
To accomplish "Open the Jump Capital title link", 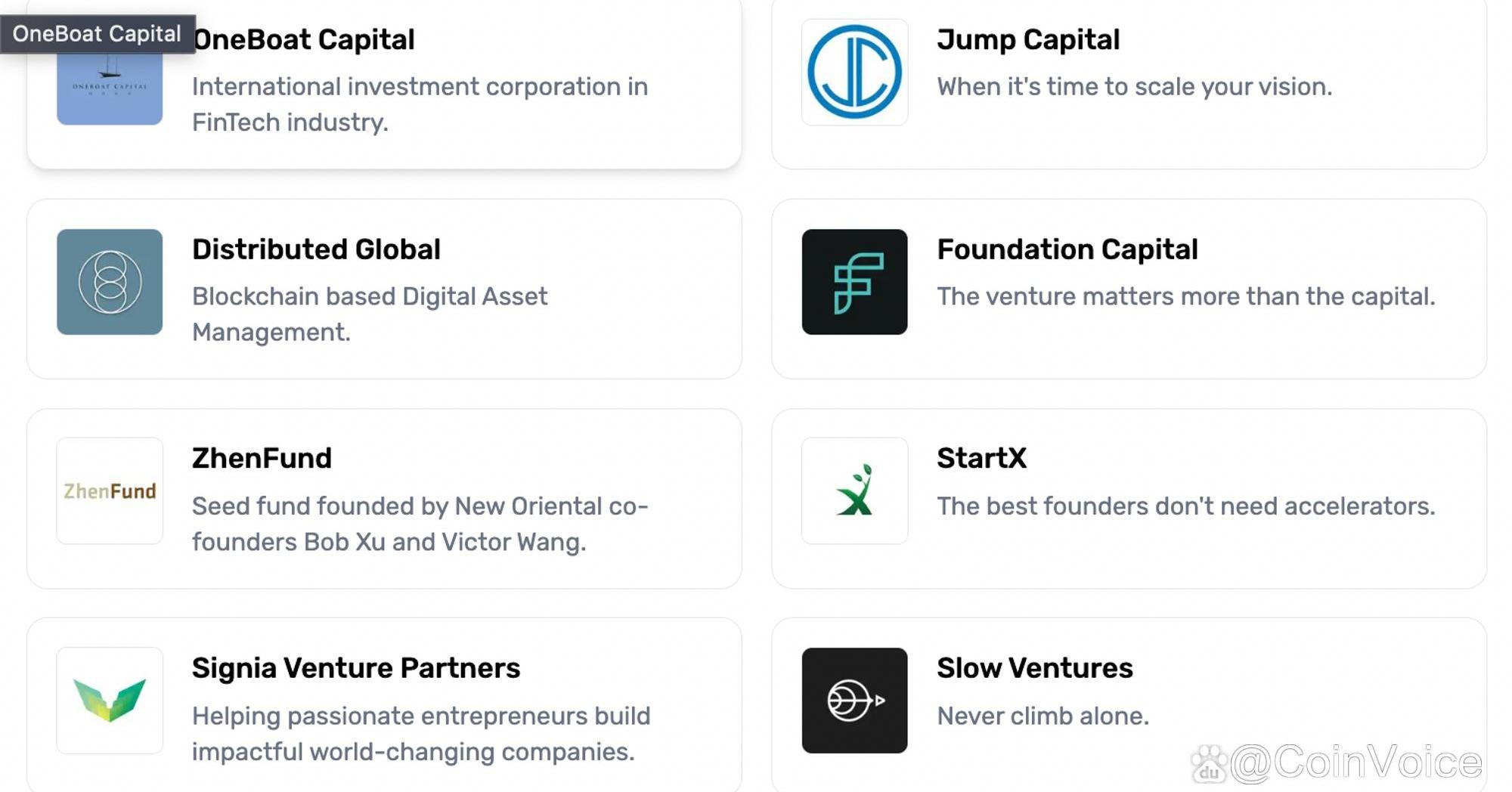I will tap(1028, 40).
